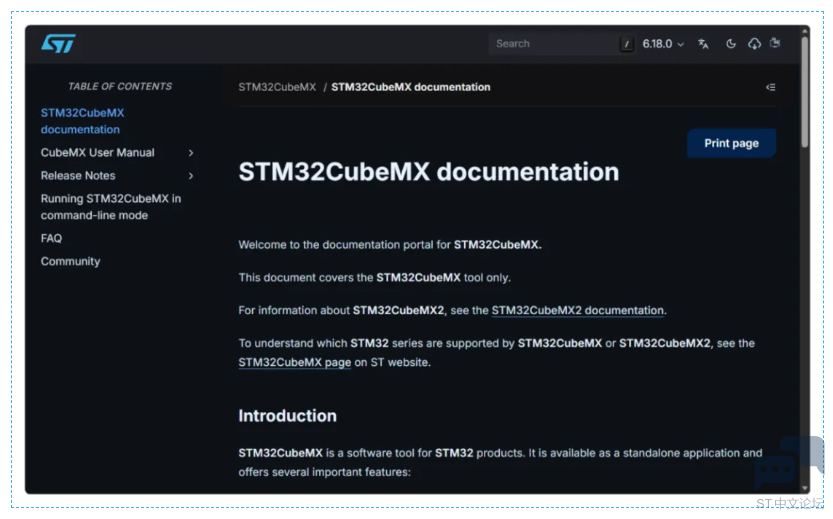Viewport: 833px width, 519px height.
Task: Open Running STM32CubeMX in command-line mode
Action: (111, 207)
